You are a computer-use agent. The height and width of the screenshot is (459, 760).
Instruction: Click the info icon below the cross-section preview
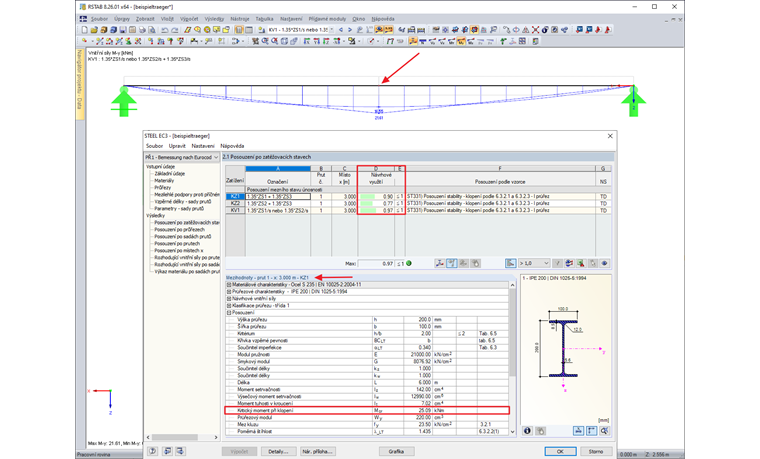(527, 431)
